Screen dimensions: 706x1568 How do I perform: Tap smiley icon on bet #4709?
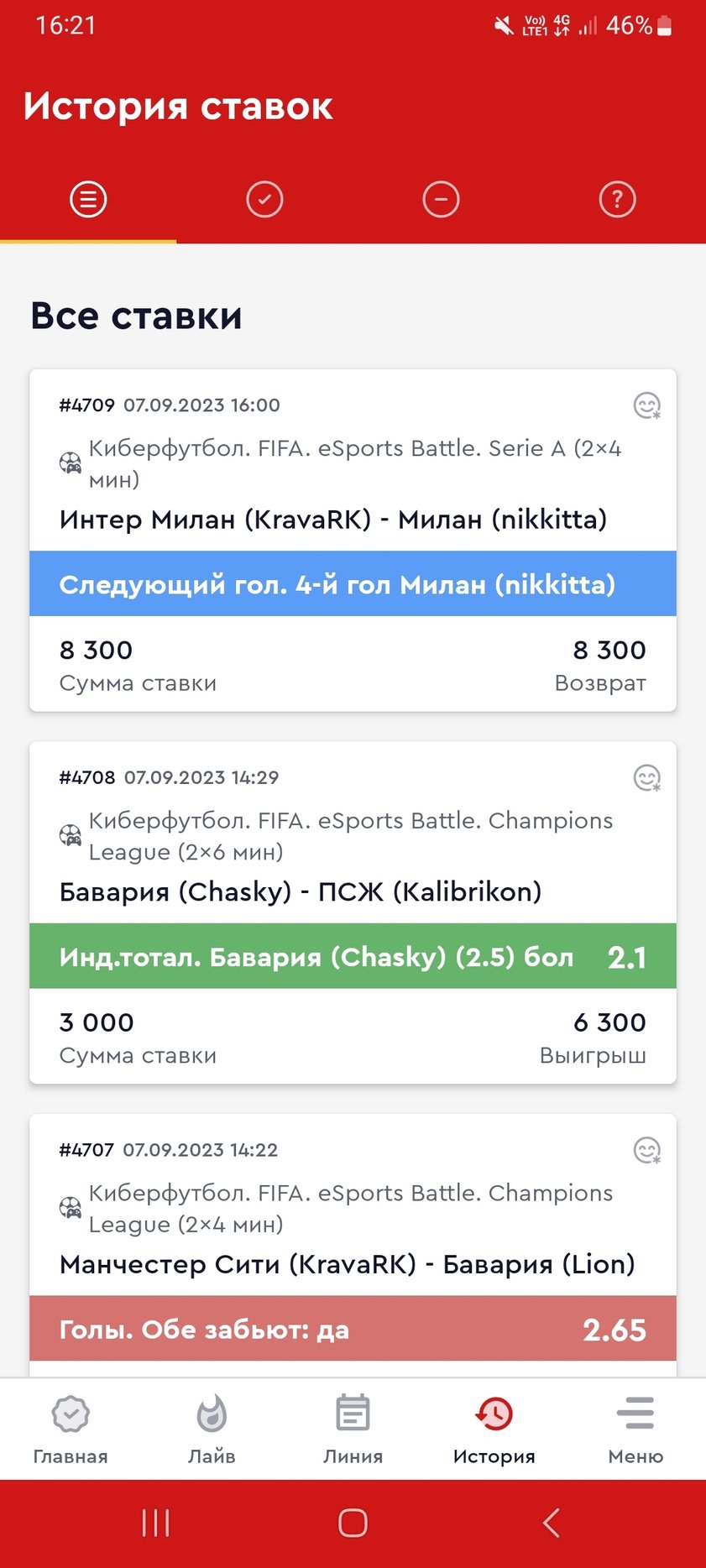coord(646,406)
